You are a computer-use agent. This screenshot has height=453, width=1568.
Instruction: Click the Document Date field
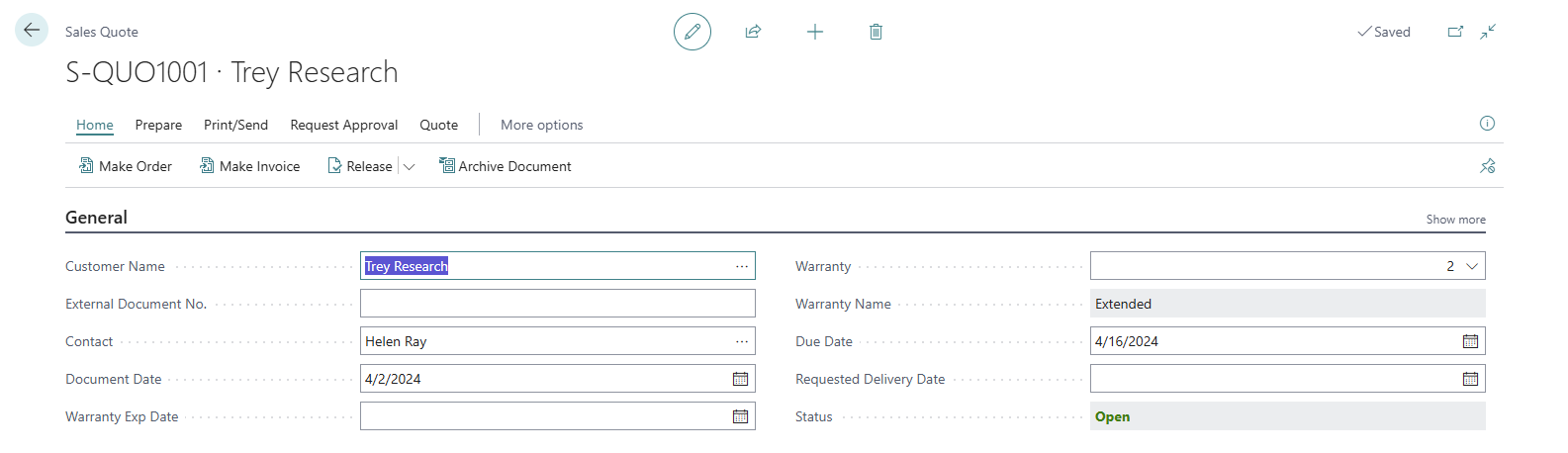pos(558,379)
